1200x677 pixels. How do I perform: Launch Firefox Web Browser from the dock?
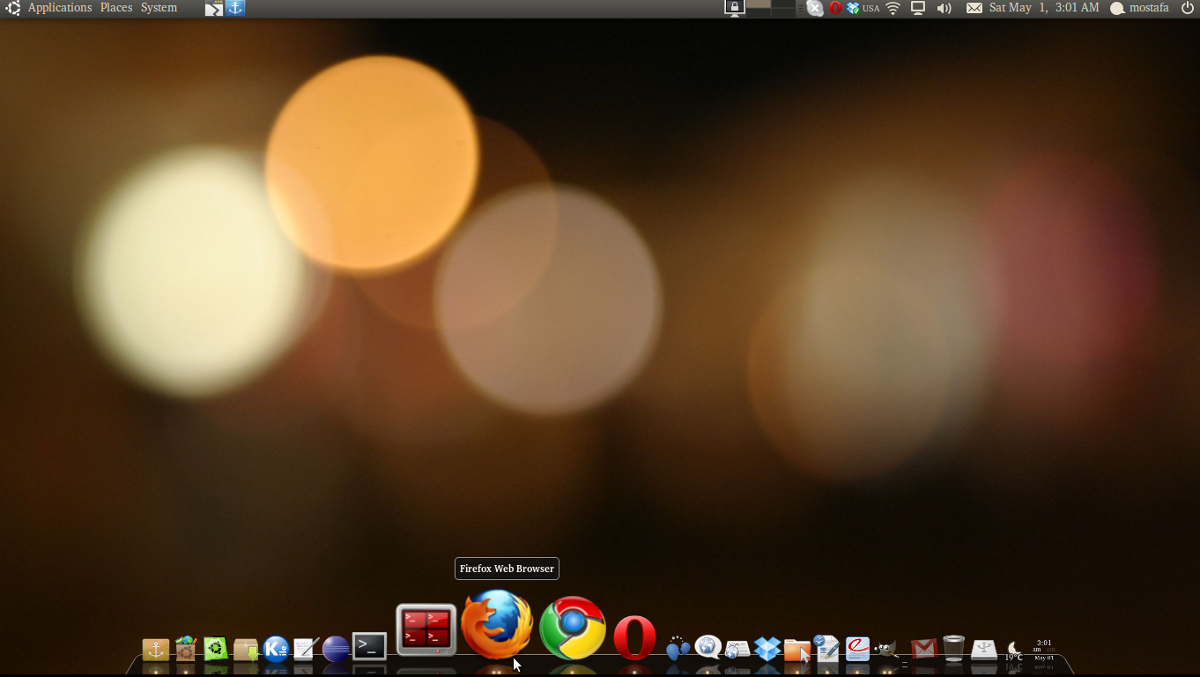[497, 625]
